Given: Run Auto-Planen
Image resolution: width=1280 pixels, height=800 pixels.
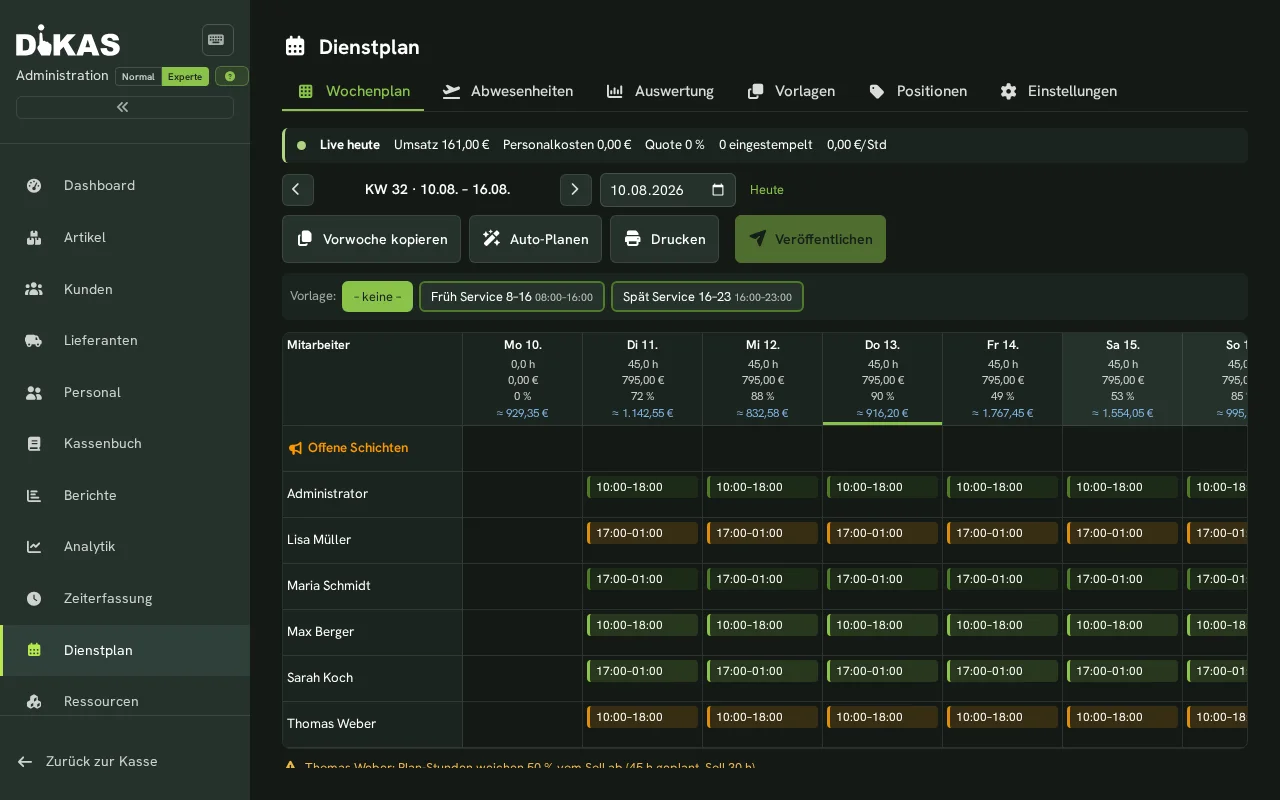Looking at the screenshot, I should (535, 239).
